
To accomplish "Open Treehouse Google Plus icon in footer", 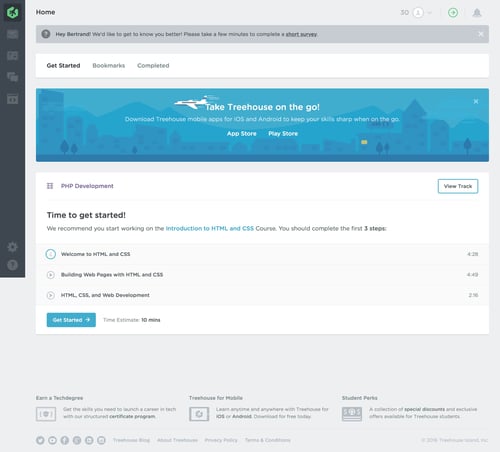I will [77, 440].
